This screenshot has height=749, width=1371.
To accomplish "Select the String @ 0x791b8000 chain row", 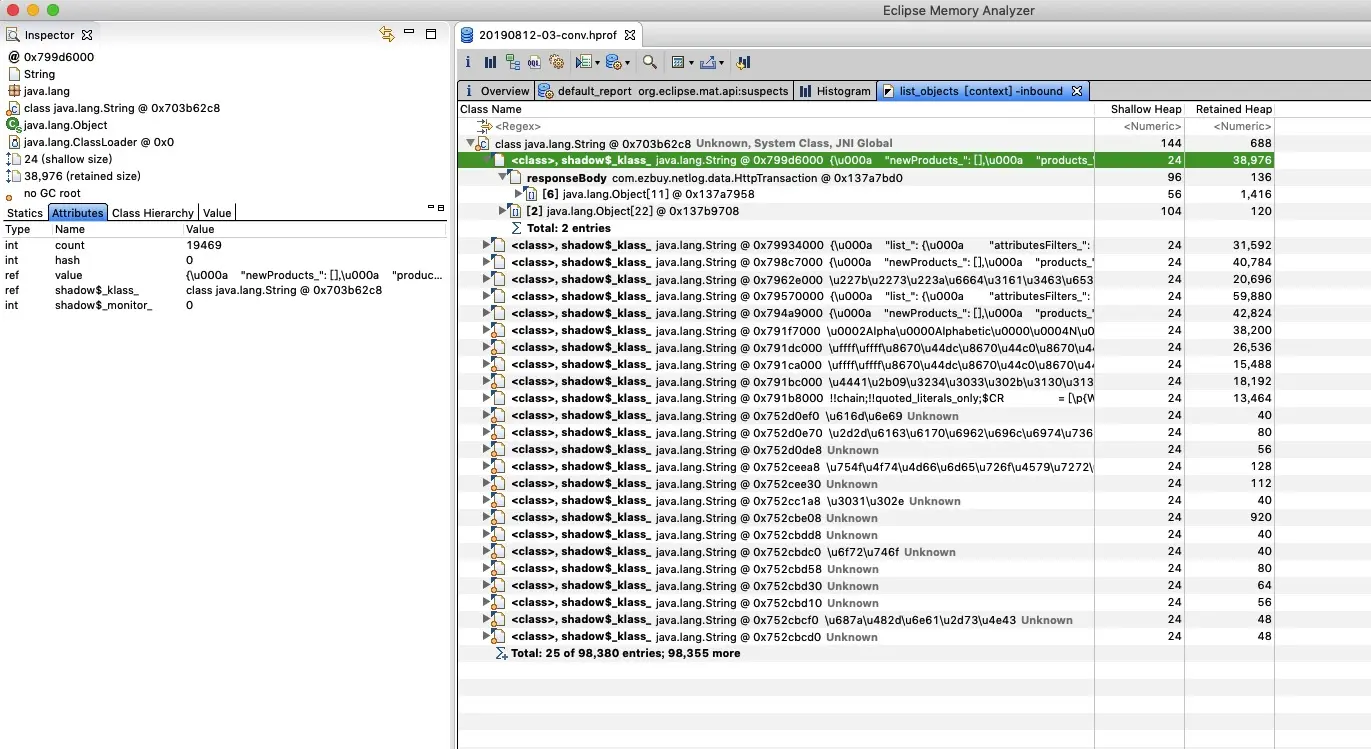I will pyautogui.click(x=867, y=398).
